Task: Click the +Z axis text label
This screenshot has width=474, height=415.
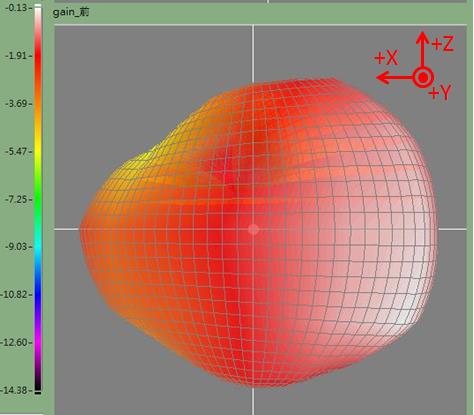Action: tap(443, 44)
